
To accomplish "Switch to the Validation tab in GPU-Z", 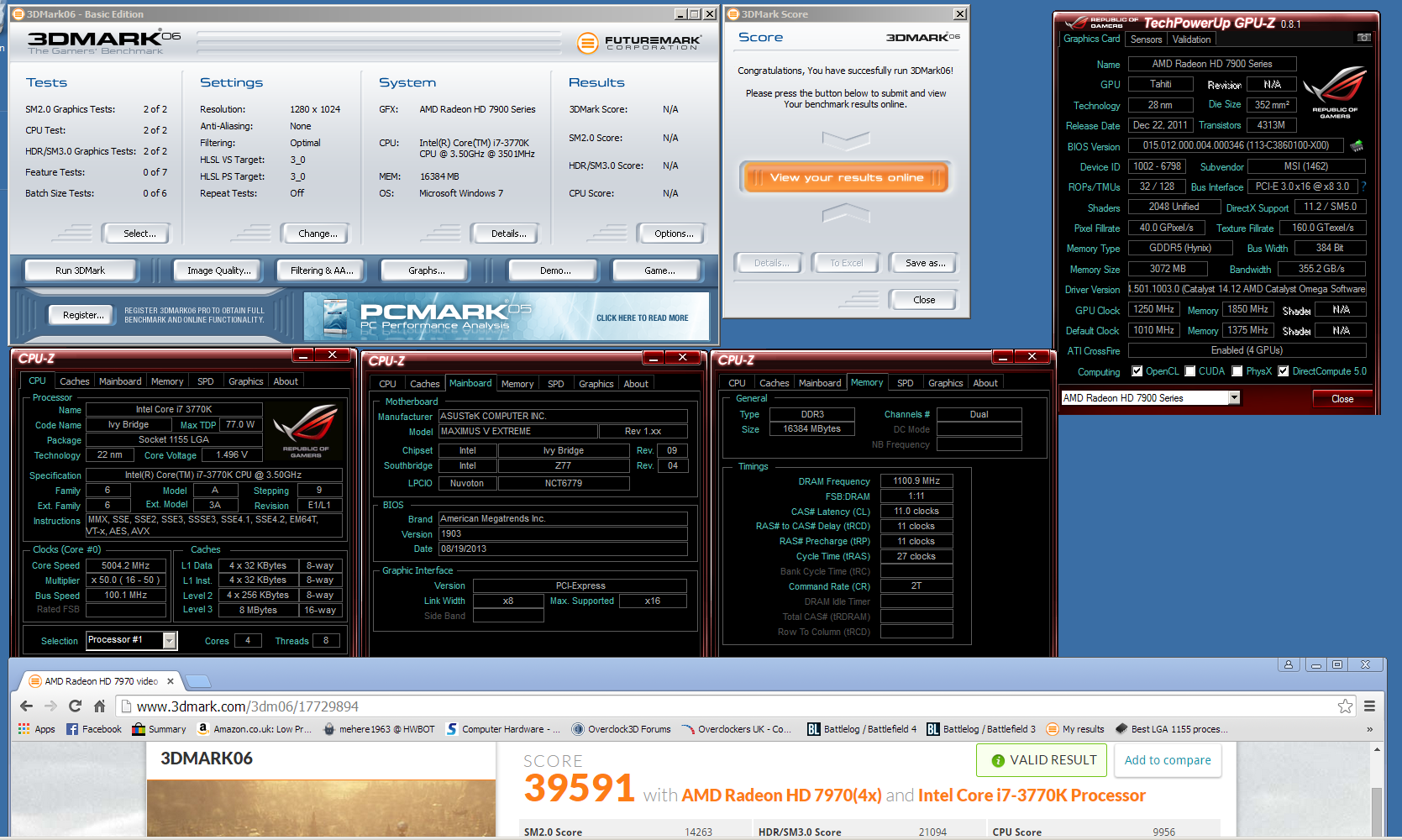I will (x=1191, y=39).
